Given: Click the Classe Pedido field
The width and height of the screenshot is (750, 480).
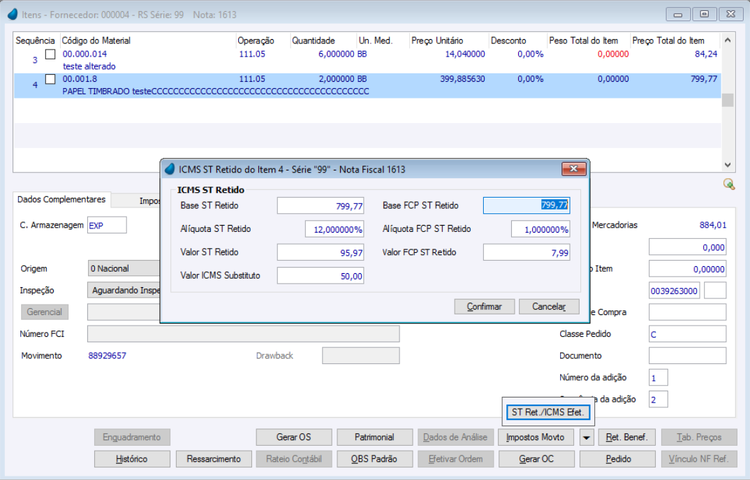Looking at the screenshot, I should pos(687,334).
